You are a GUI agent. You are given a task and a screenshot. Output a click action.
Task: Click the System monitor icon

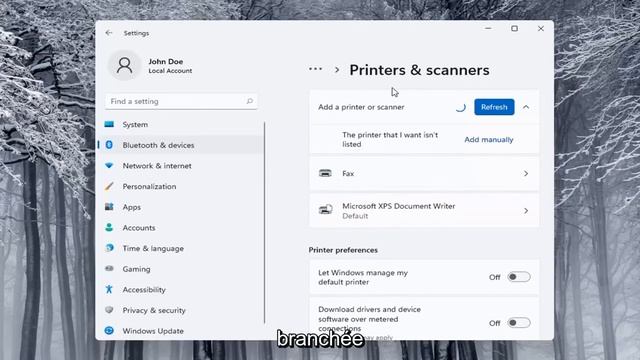[x=109, y=124]
